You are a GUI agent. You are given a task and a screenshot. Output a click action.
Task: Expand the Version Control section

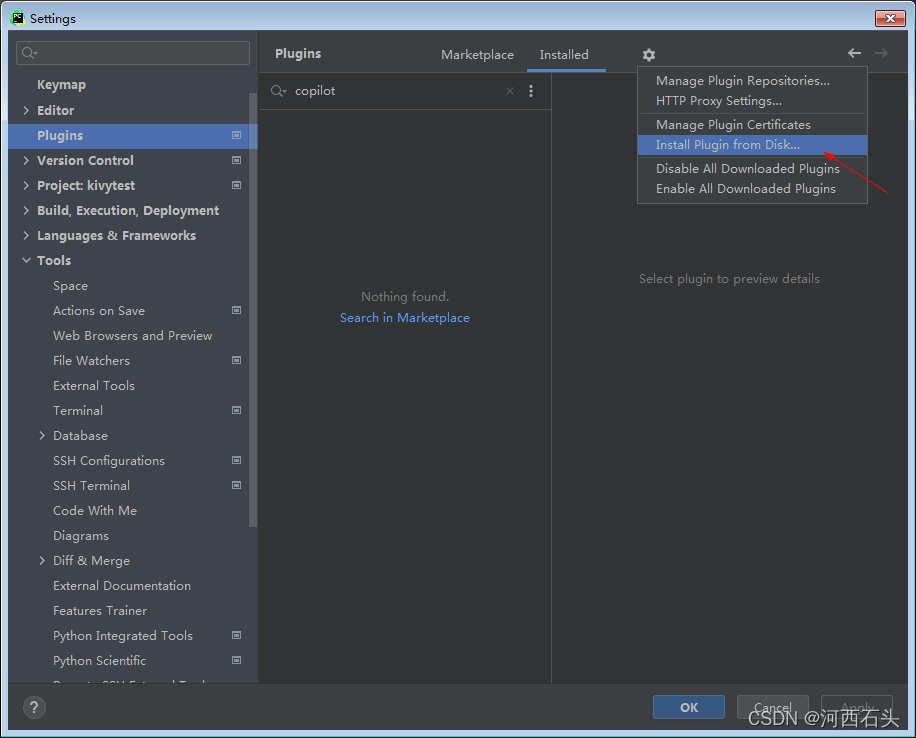pos(26,160)
